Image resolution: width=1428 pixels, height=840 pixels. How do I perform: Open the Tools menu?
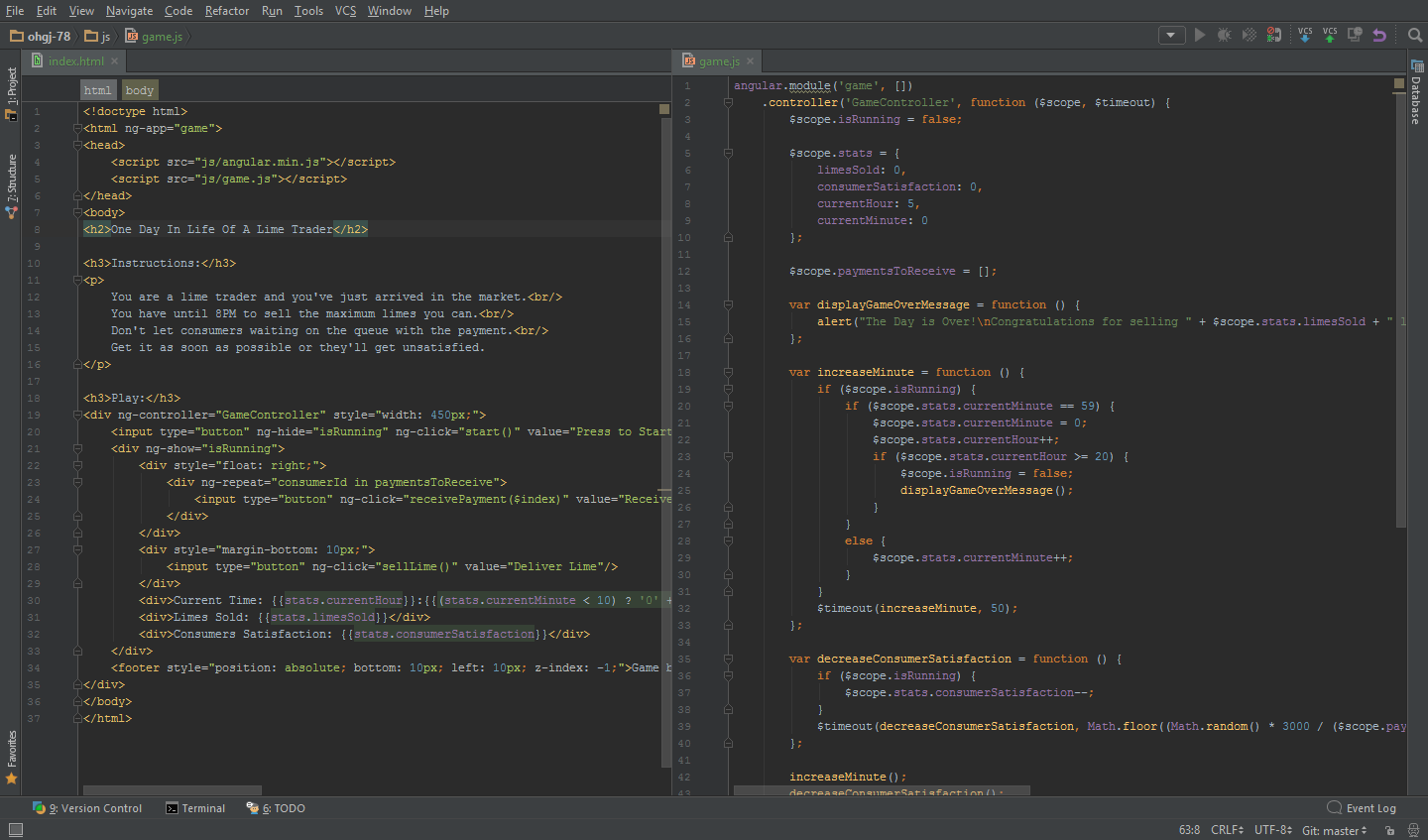(308, 11)
